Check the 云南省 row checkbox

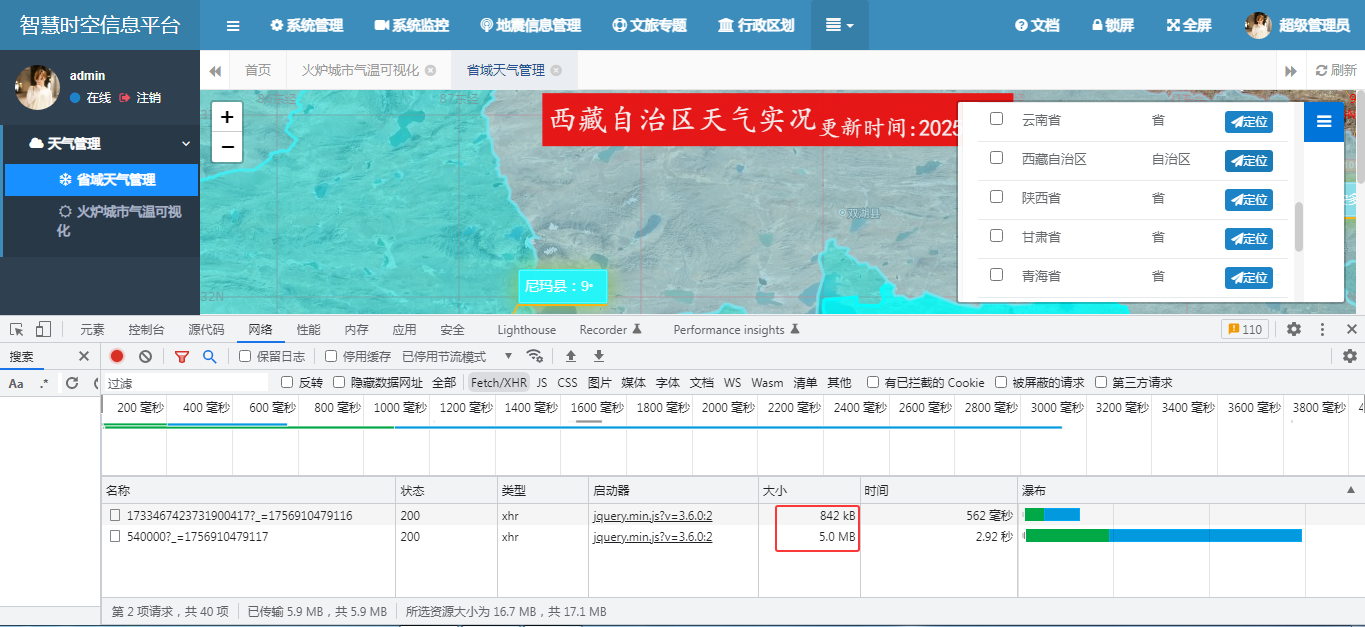click(996, 119)
